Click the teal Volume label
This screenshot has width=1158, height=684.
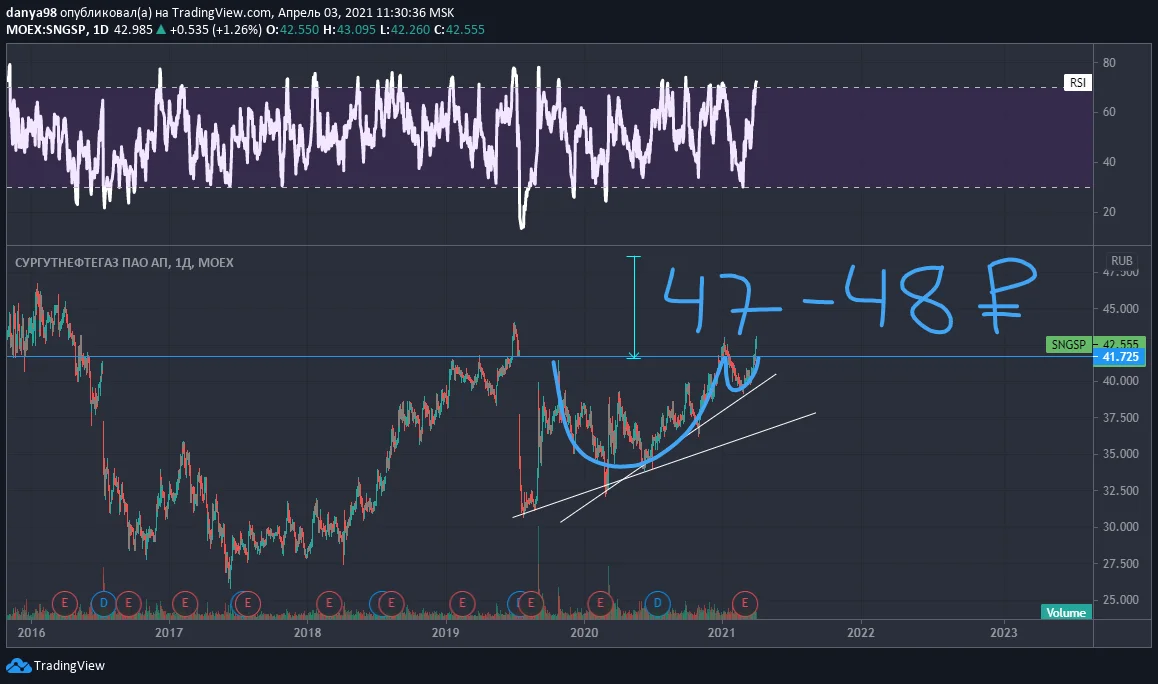[1066, 612]
